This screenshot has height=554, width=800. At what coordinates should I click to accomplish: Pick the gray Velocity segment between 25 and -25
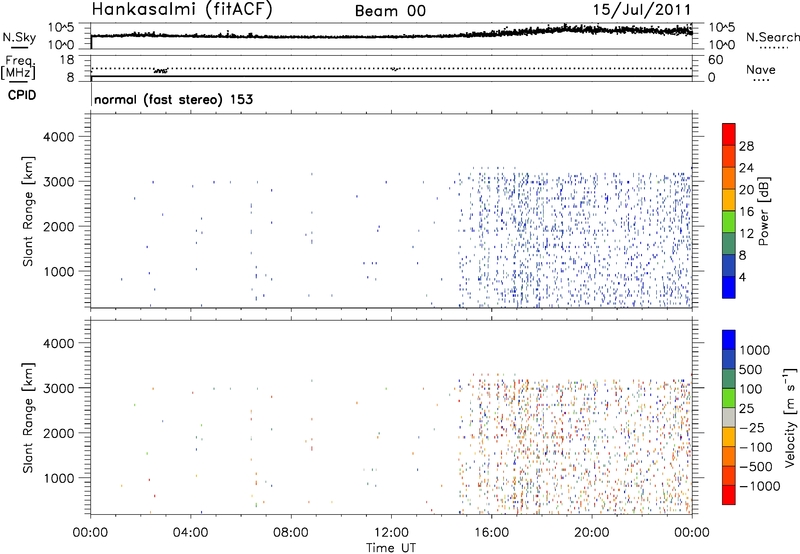(729, 417)
